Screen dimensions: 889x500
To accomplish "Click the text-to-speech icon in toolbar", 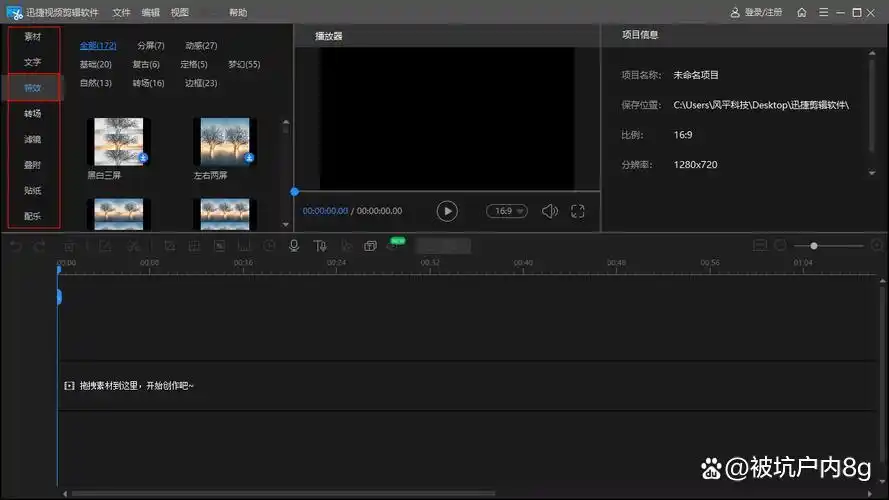I will pyautogui.click(x=320, y=246).
